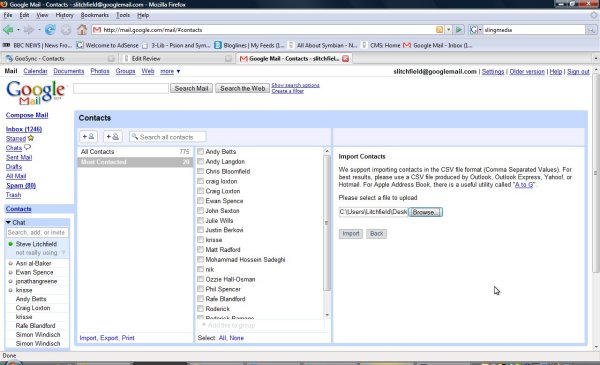Check the Phil Spencer checkbox
The height and width of the screenshot is (365, 600).
(x=200, y=289)
